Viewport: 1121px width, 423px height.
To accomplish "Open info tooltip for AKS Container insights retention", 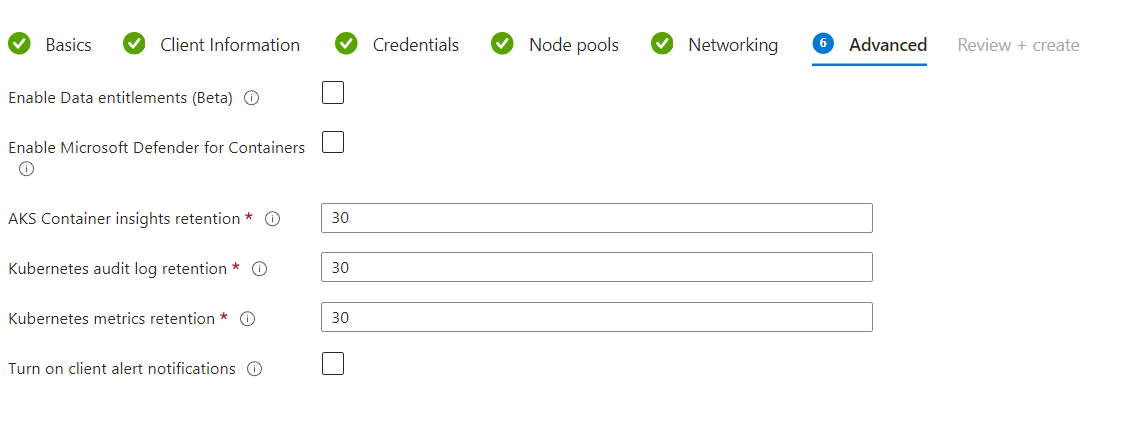I will pyautogui.click(x=272, y=219).
